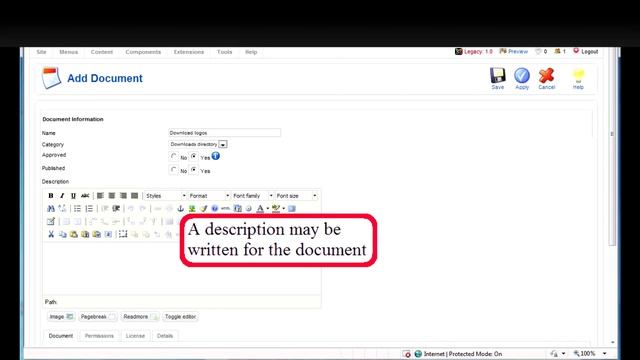Cut selected text with scissors icon
Viewport: 640px width, 360px height.
coord(51,234)
